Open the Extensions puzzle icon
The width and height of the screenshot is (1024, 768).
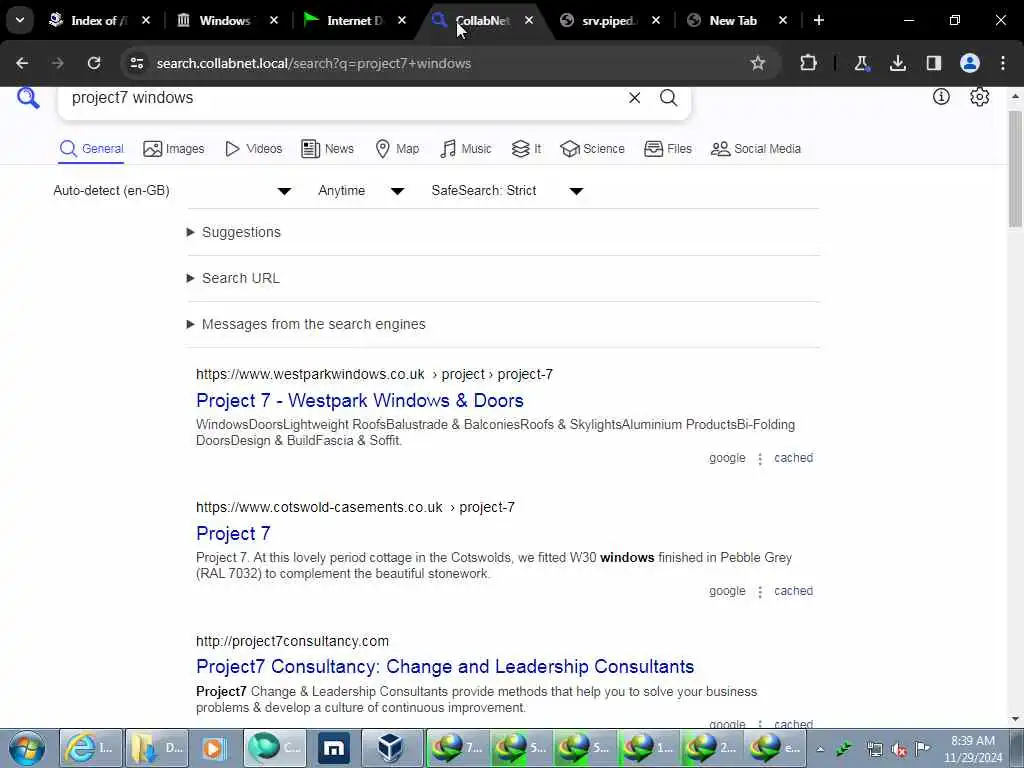tap(808, 63)
